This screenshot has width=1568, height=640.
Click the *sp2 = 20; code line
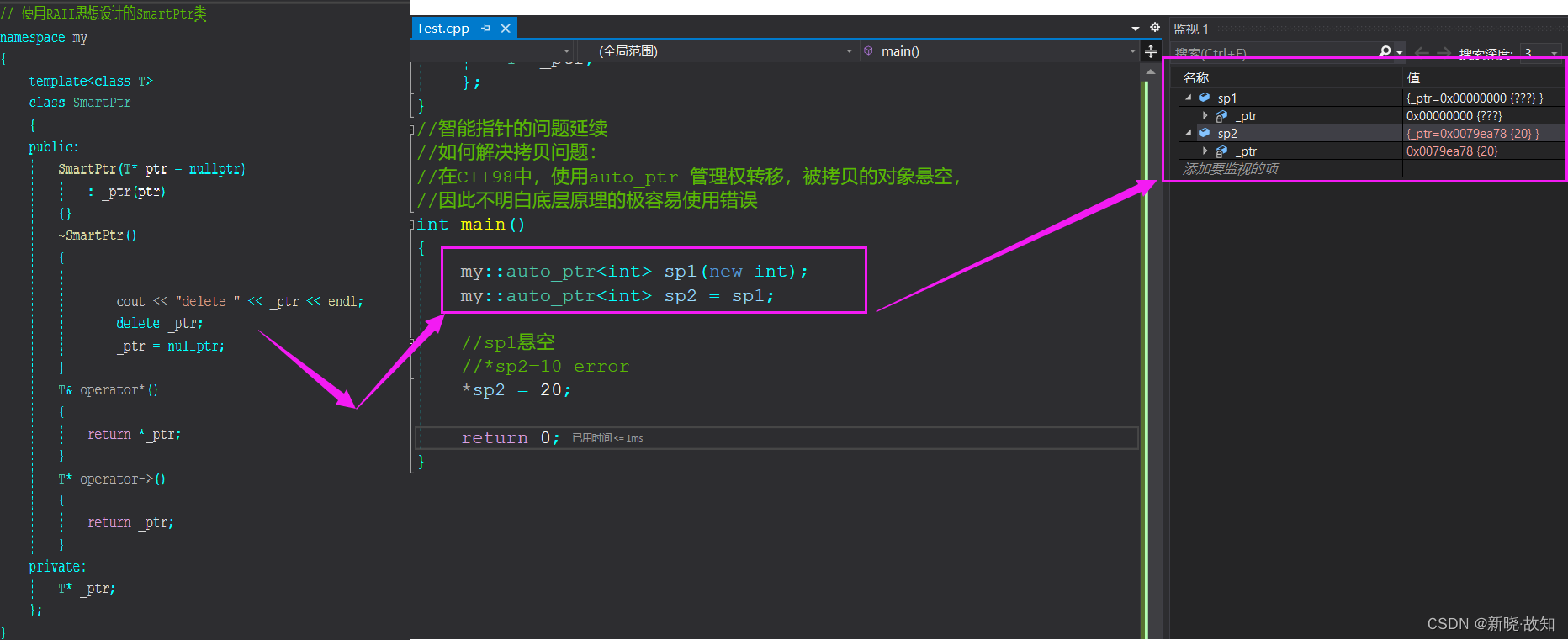click(516, 390)
